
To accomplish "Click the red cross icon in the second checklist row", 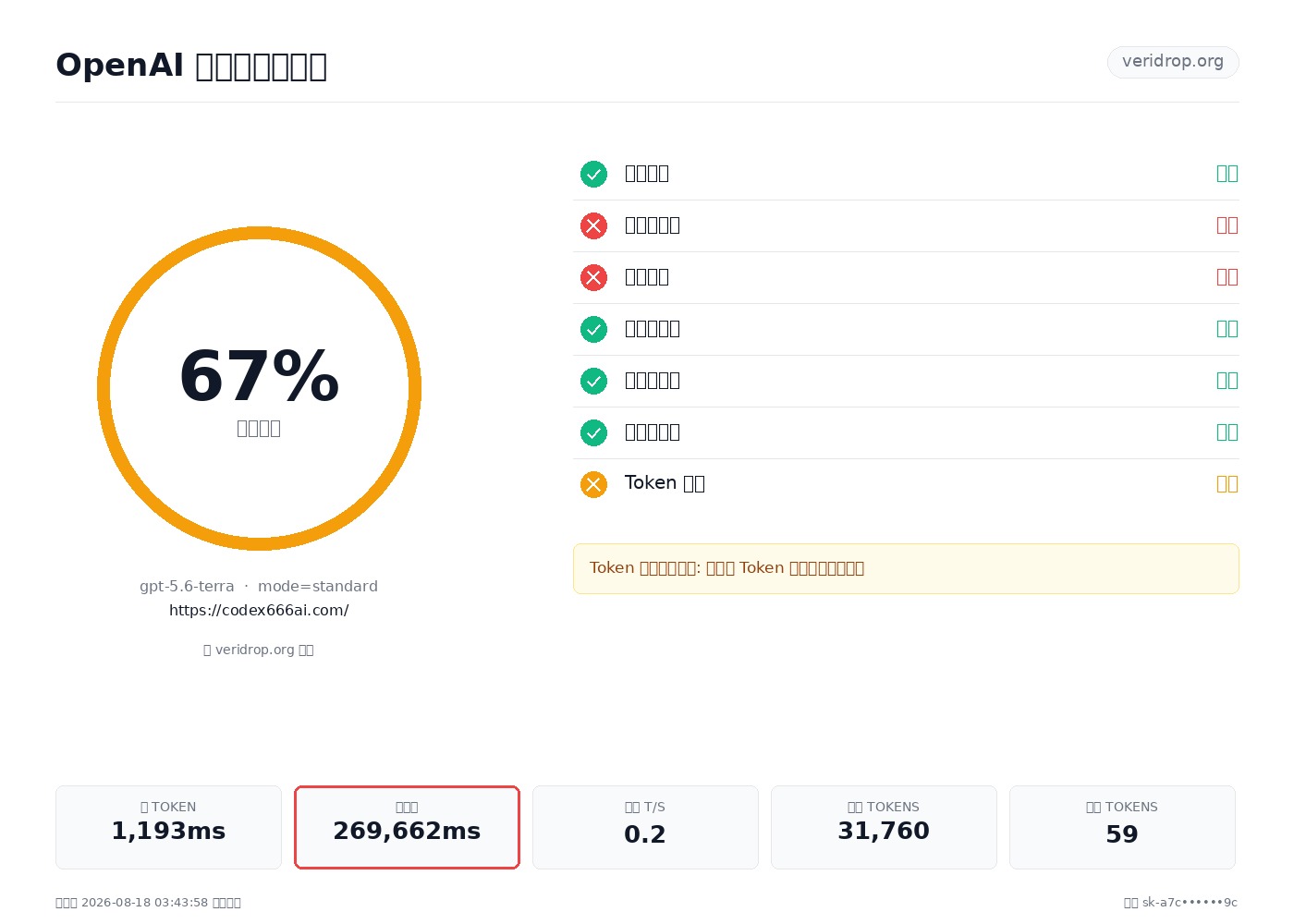I will tap(593, 225).
